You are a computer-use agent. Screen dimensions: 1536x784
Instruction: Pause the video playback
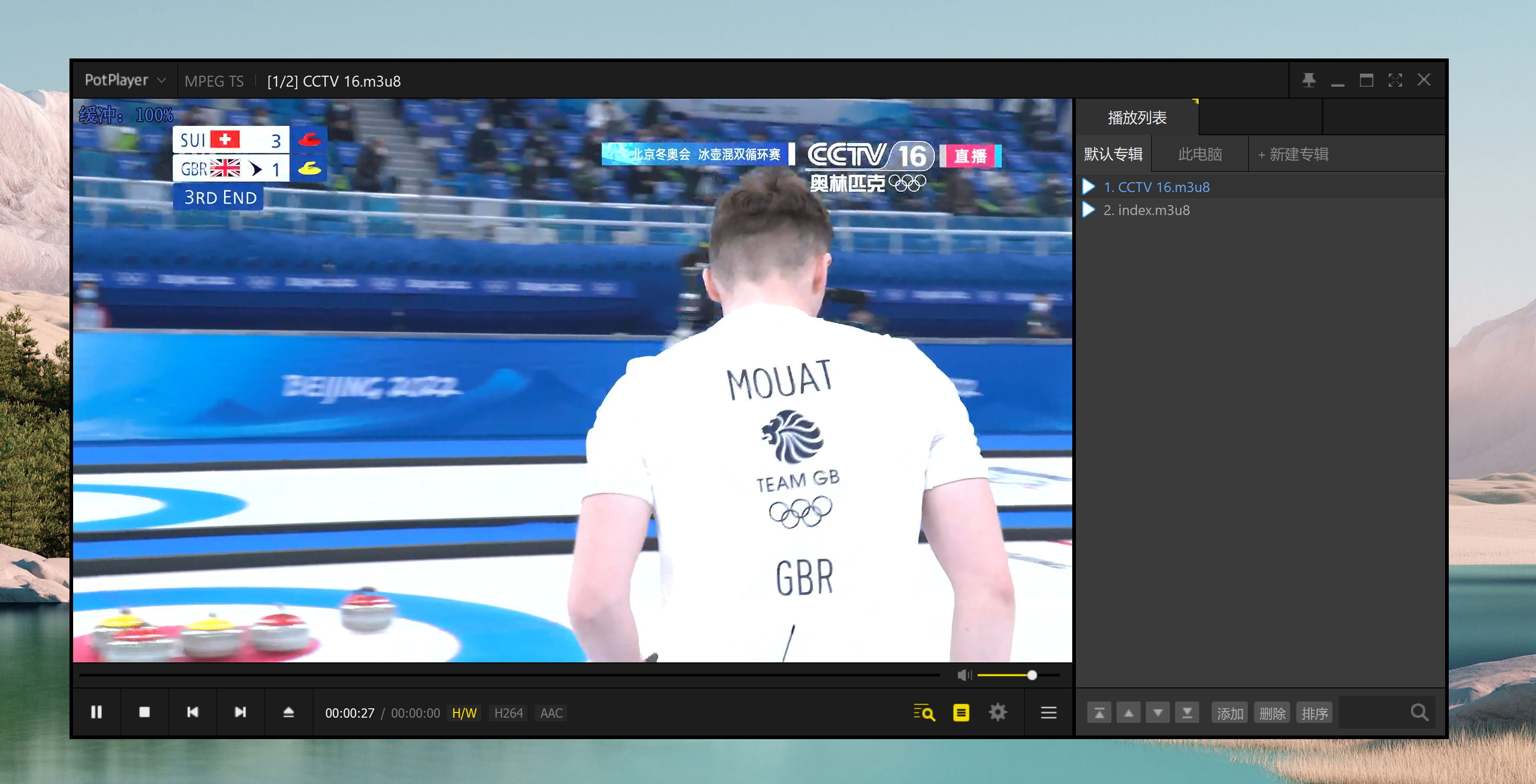(96, 712)
